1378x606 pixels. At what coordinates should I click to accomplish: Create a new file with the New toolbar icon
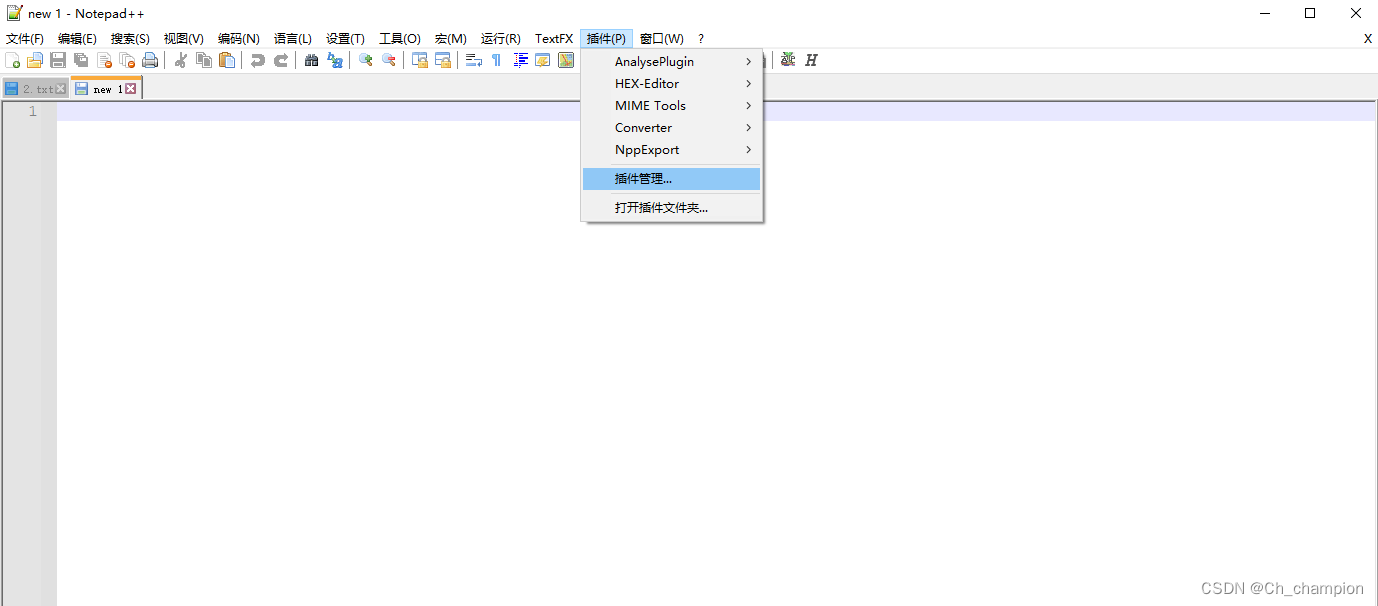(x=13, y=60)
